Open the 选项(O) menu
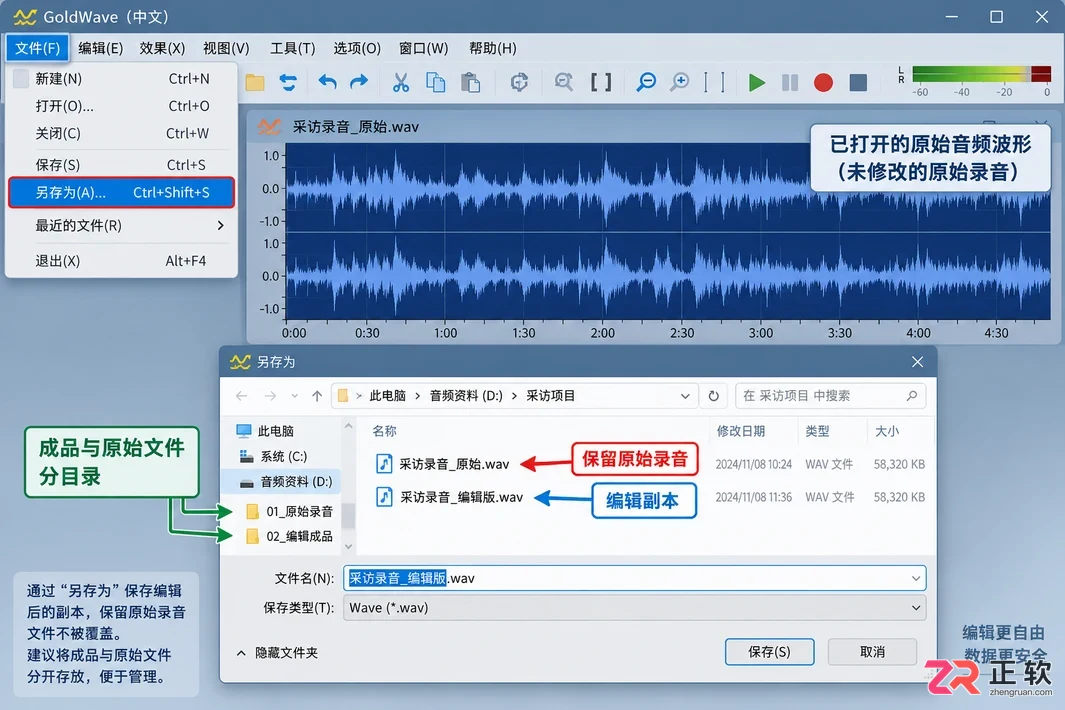 click(357, 48)
